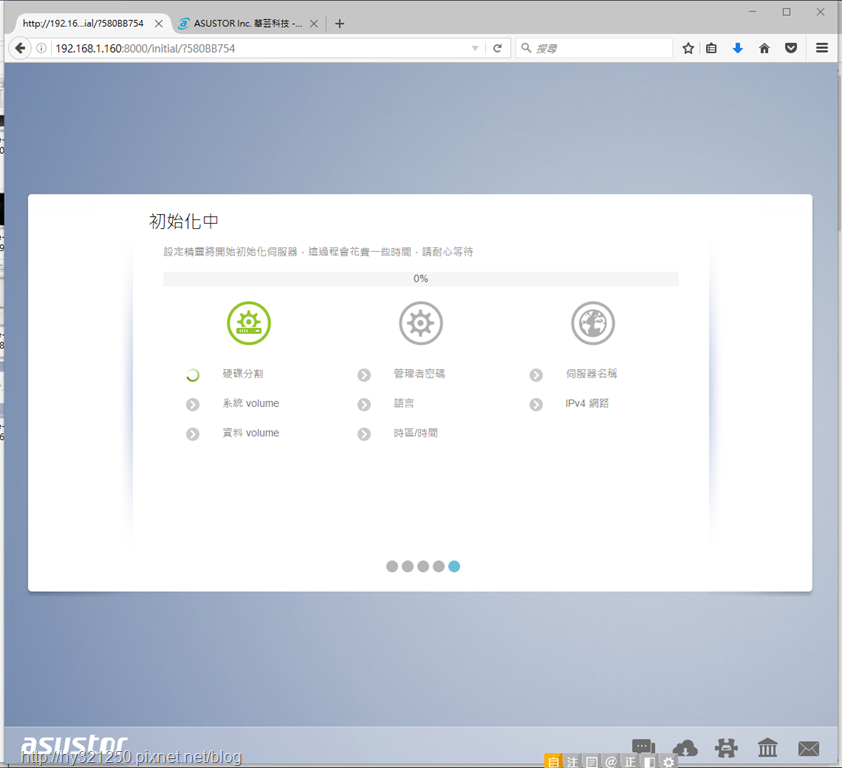Click the 時區/時間 step label
The width and height of the screenshot is (842, 768).
(x=416, y=433)
